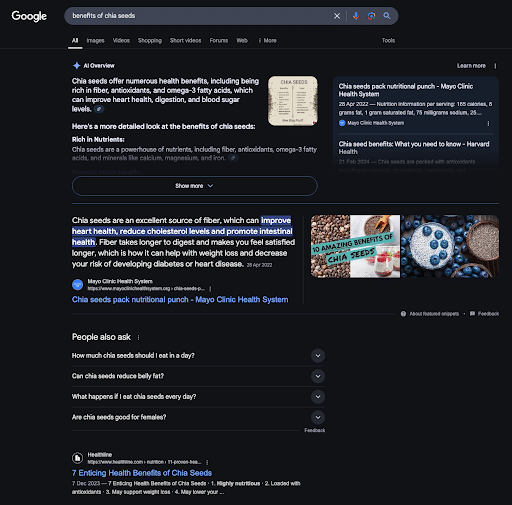Screen dimensions: 512x505
Task: Click the '10 Amazing Benefits of Chia Seeds' thumbnail
Action: [355, 246]
